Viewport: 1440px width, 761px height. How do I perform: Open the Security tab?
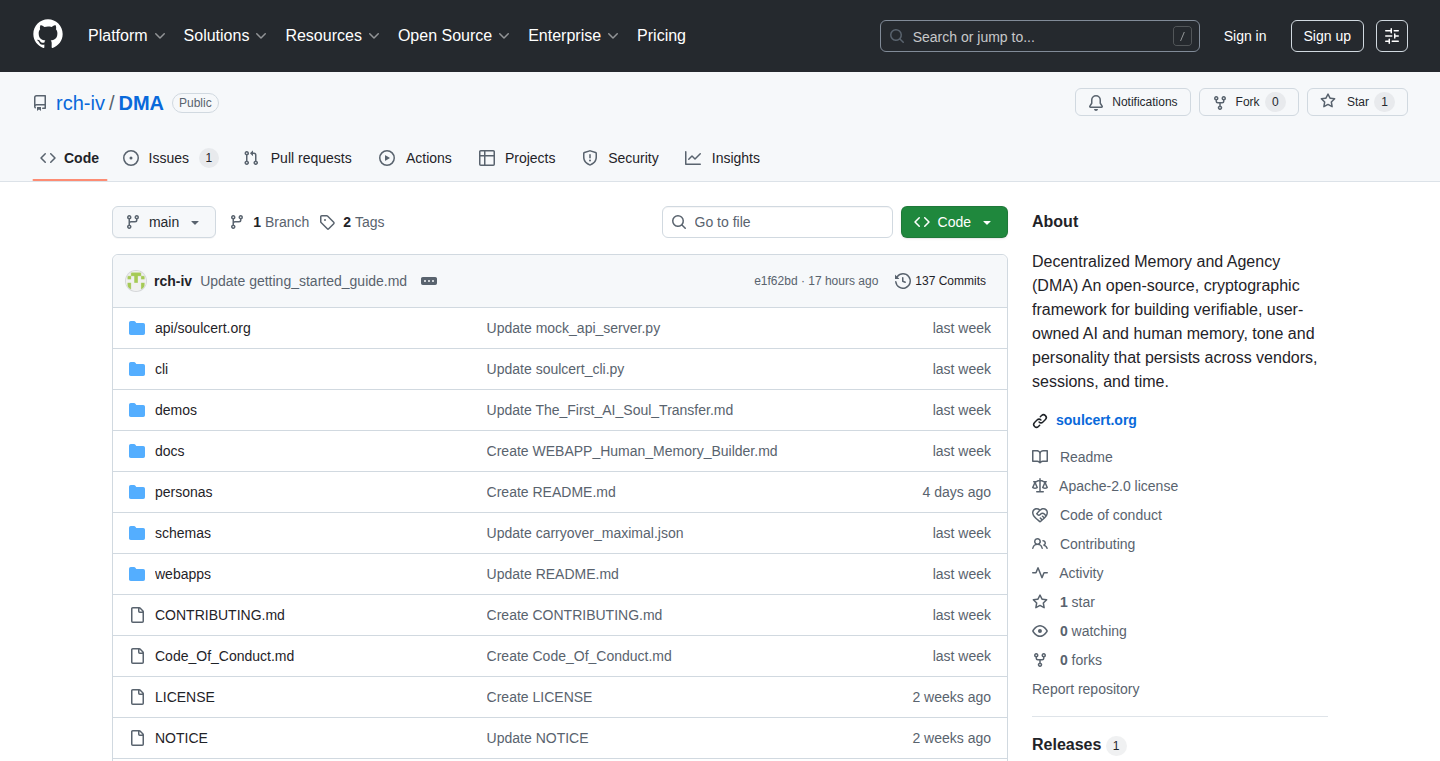coord(620,158)
